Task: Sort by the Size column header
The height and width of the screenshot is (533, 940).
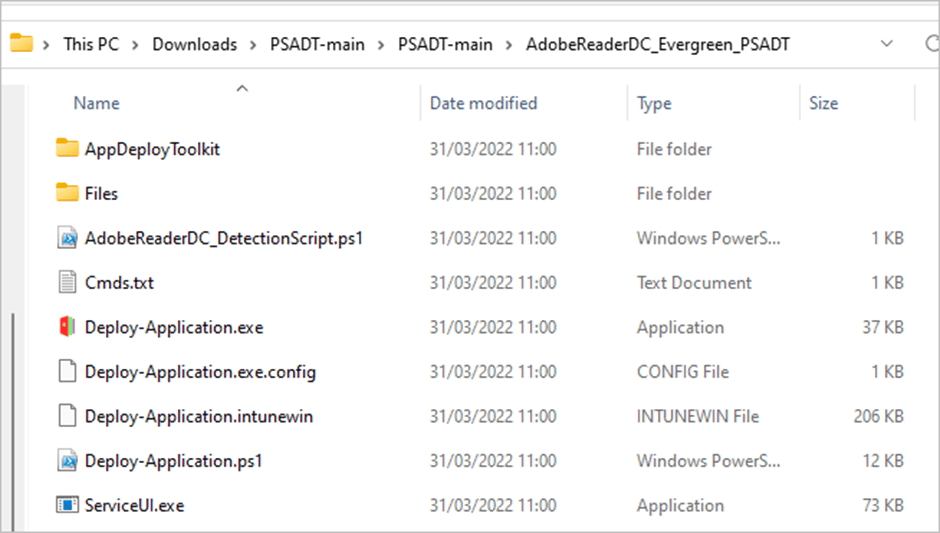Action: tap(824, 103)
